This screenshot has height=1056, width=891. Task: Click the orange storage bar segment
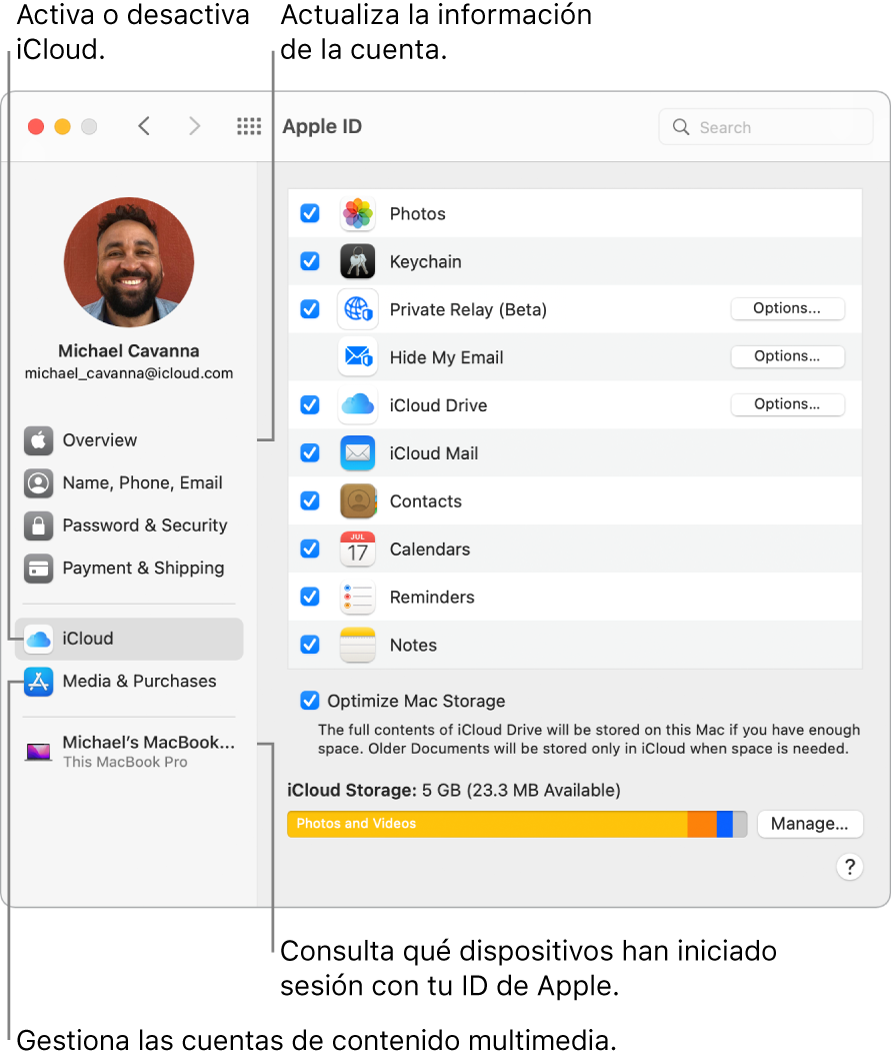pyautogui.click(x=702, y=824)
